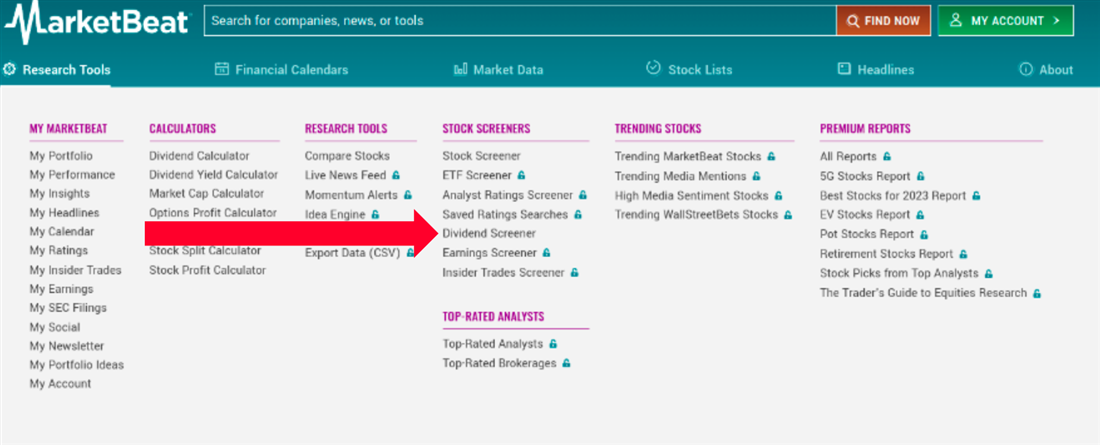Open the Stock Profit Calculator
Screen dimensions: 1100x445
point(208,270)
